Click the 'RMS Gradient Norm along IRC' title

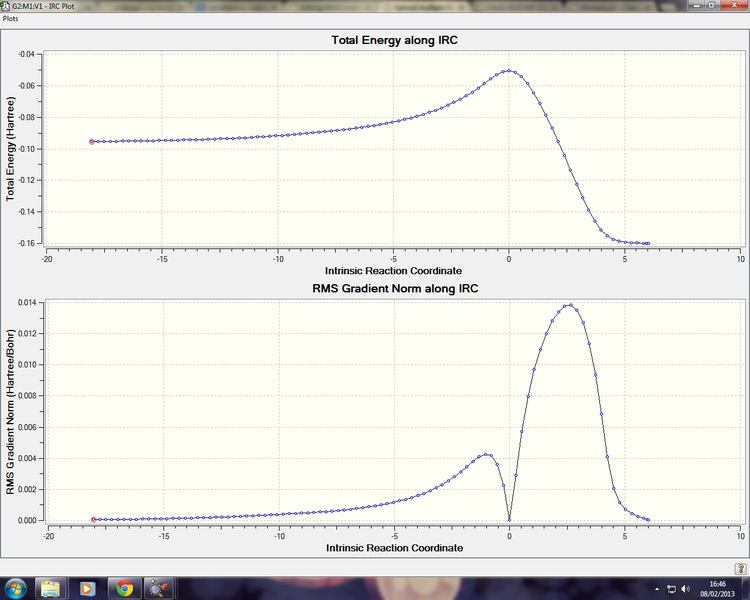(395, 289)
